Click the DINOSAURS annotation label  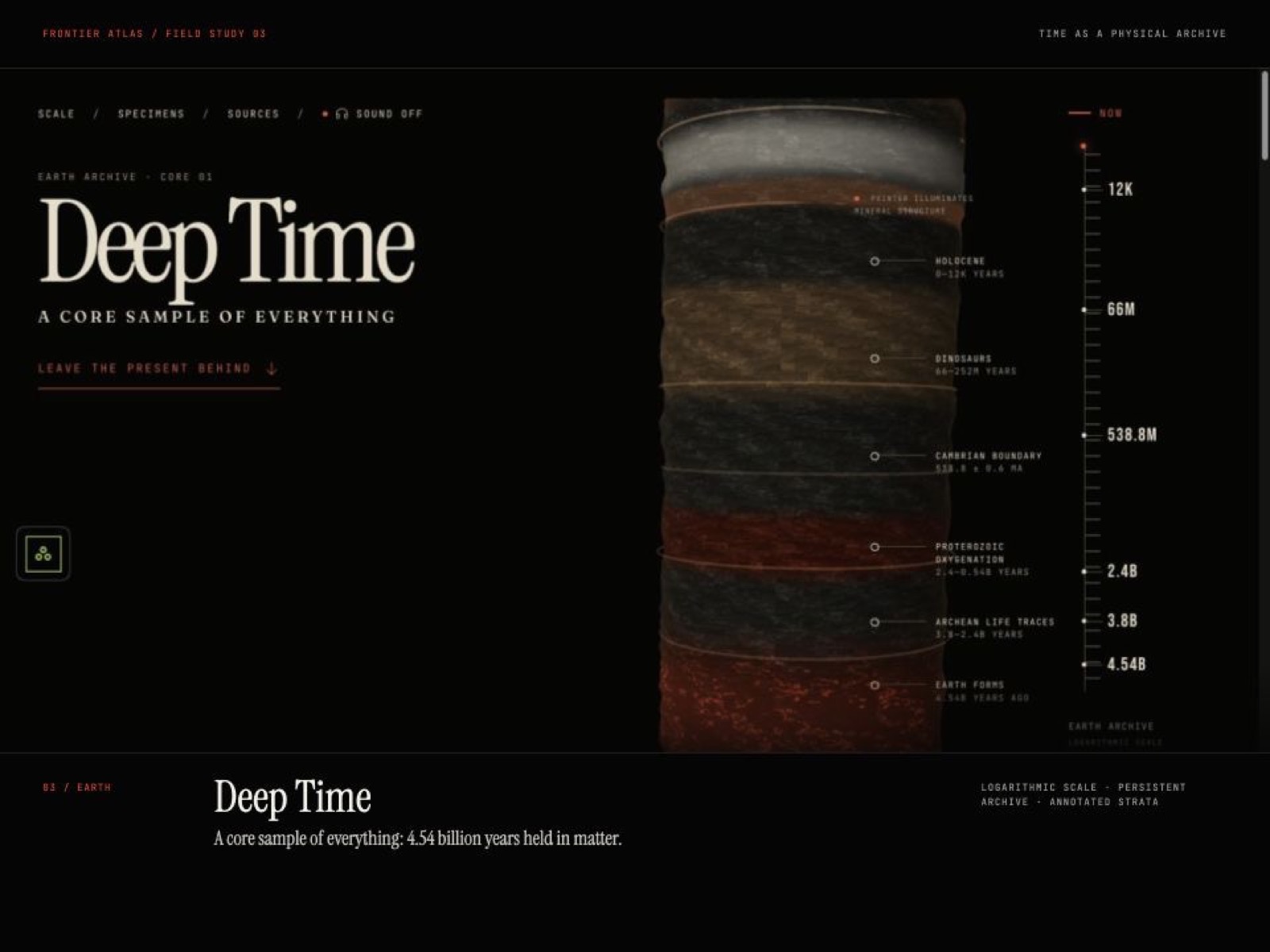click(963, 359)
